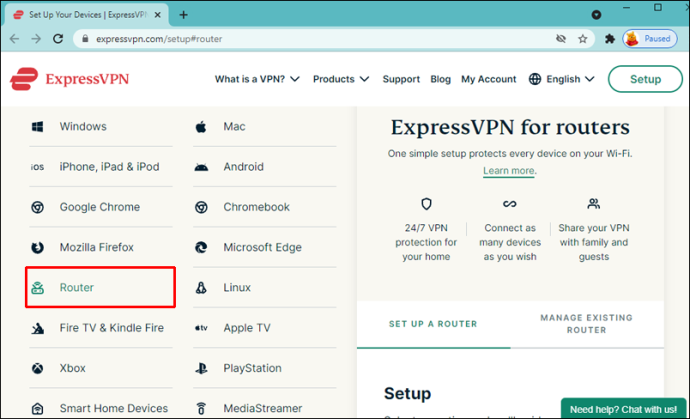The image size is (690, 419).
Task: Click the browser forward arrow
Action: point(36,39)
